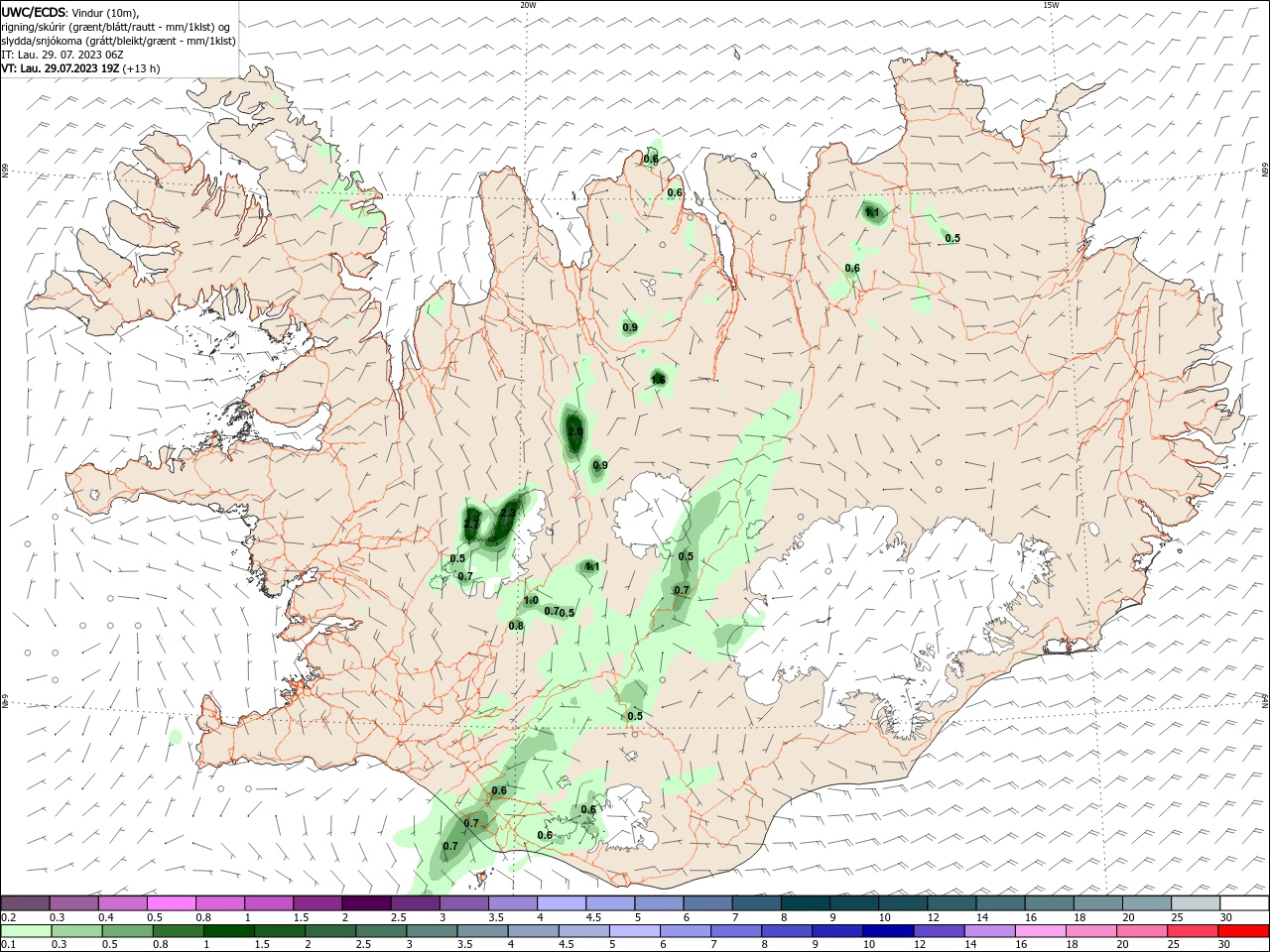1270x952 pixels.
Task: Click the 20W longitude label
Action: 528,5
